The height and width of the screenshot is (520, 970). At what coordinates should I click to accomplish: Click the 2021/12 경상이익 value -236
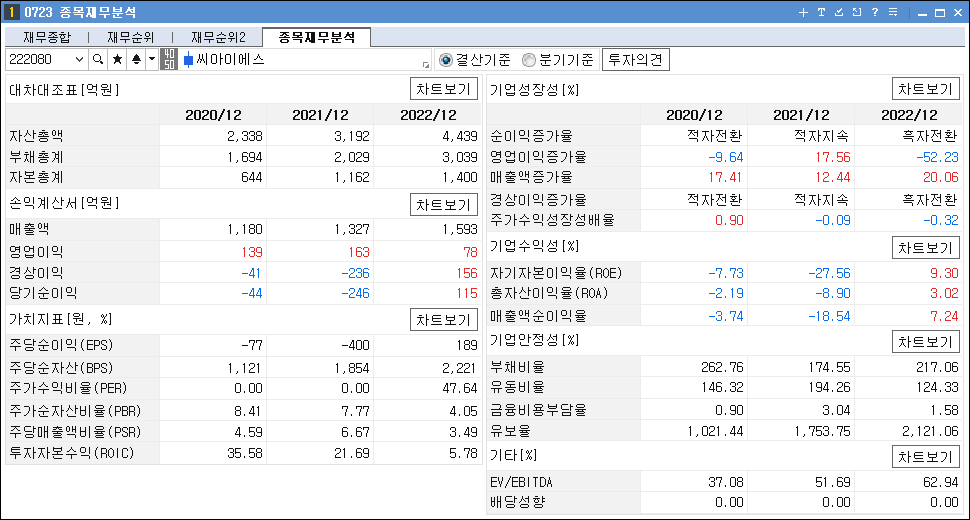tap(355, 273)
